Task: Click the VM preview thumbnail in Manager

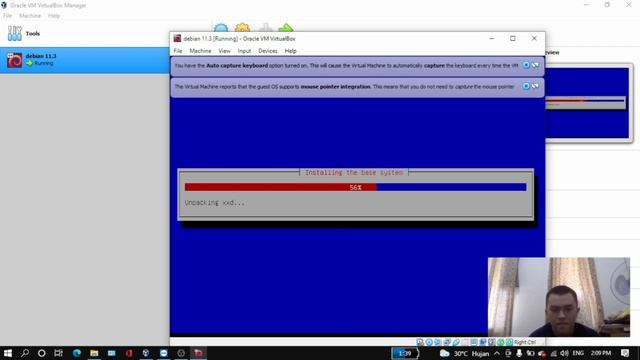Action: [588, 103]
